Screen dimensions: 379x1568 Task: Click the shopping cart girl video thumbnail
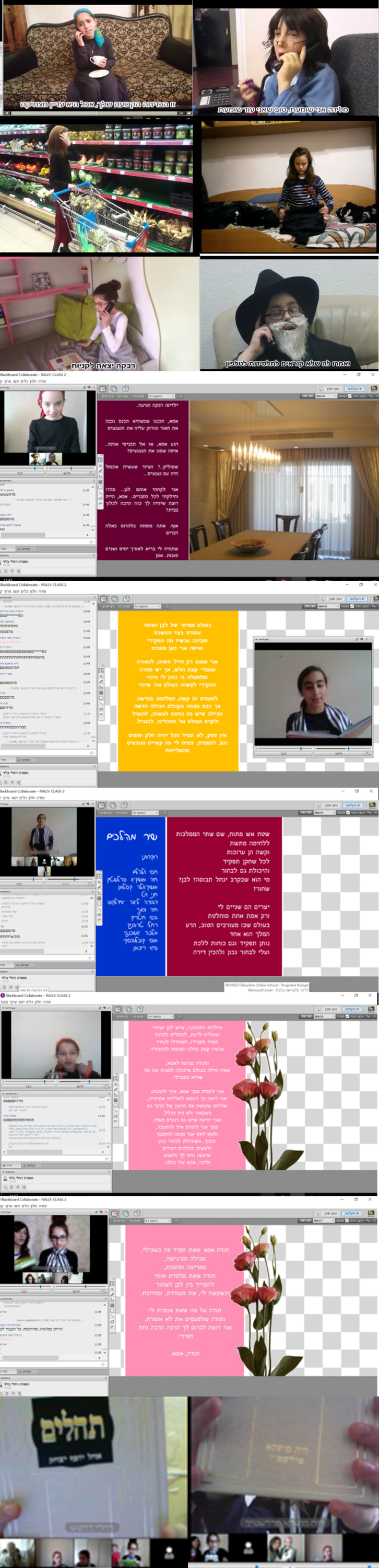coord(97,189)
